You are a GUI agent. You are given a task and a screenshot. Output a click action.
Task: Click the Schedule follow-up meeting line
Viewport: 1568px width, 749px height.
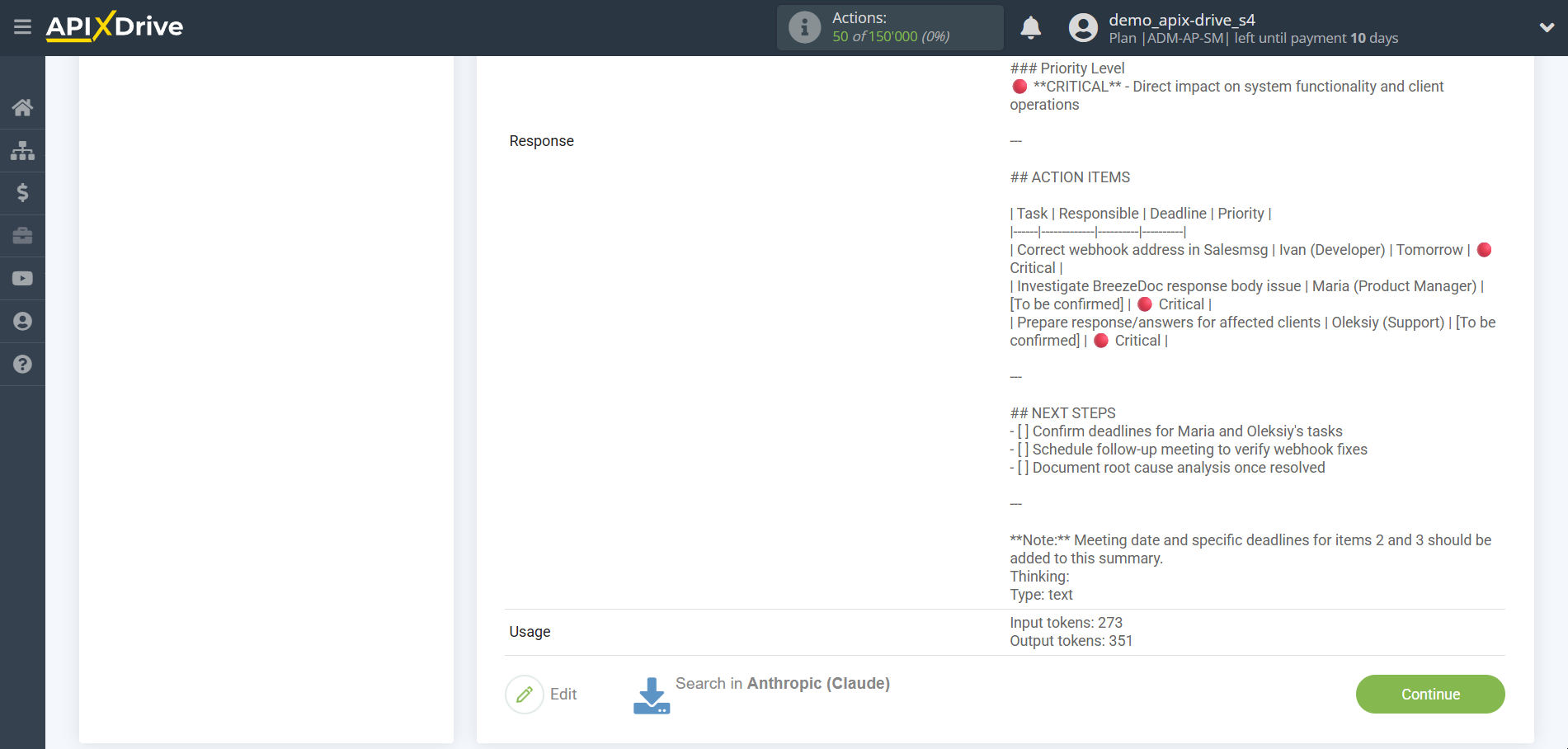1189,450
